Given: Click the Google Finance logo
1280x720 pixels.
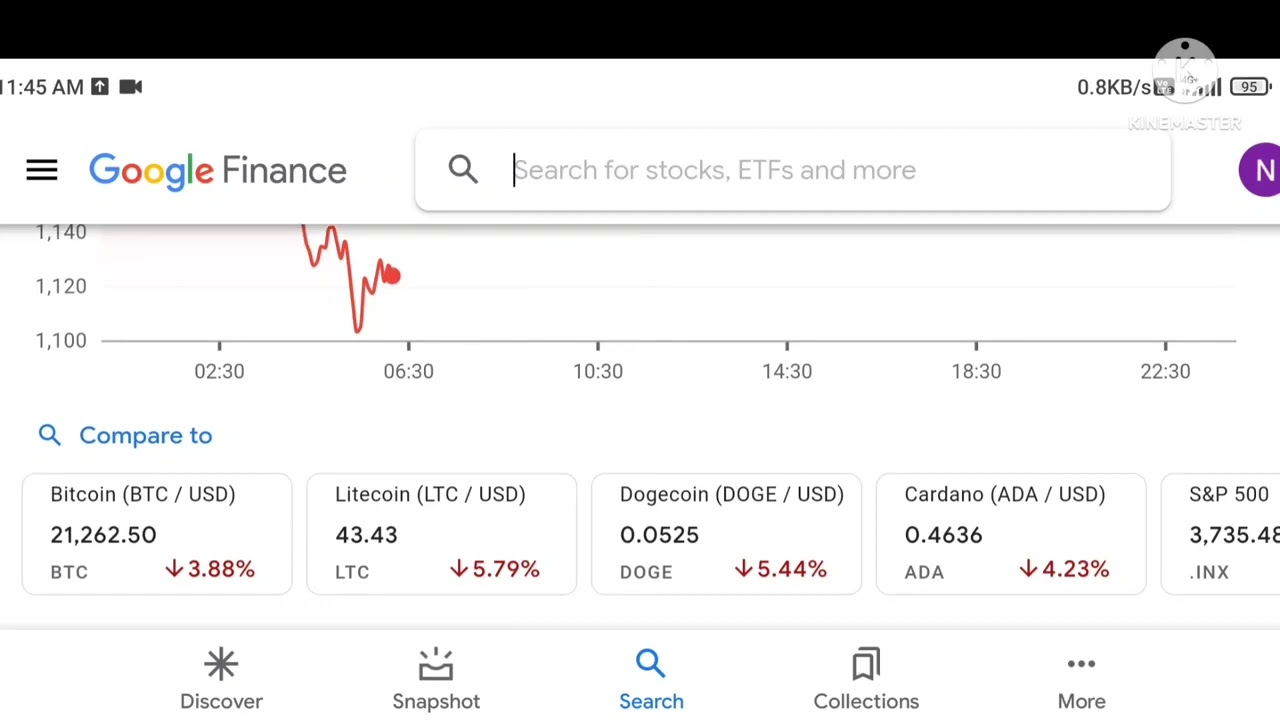Looking at the screenshot, I should [x=218, y=171].
